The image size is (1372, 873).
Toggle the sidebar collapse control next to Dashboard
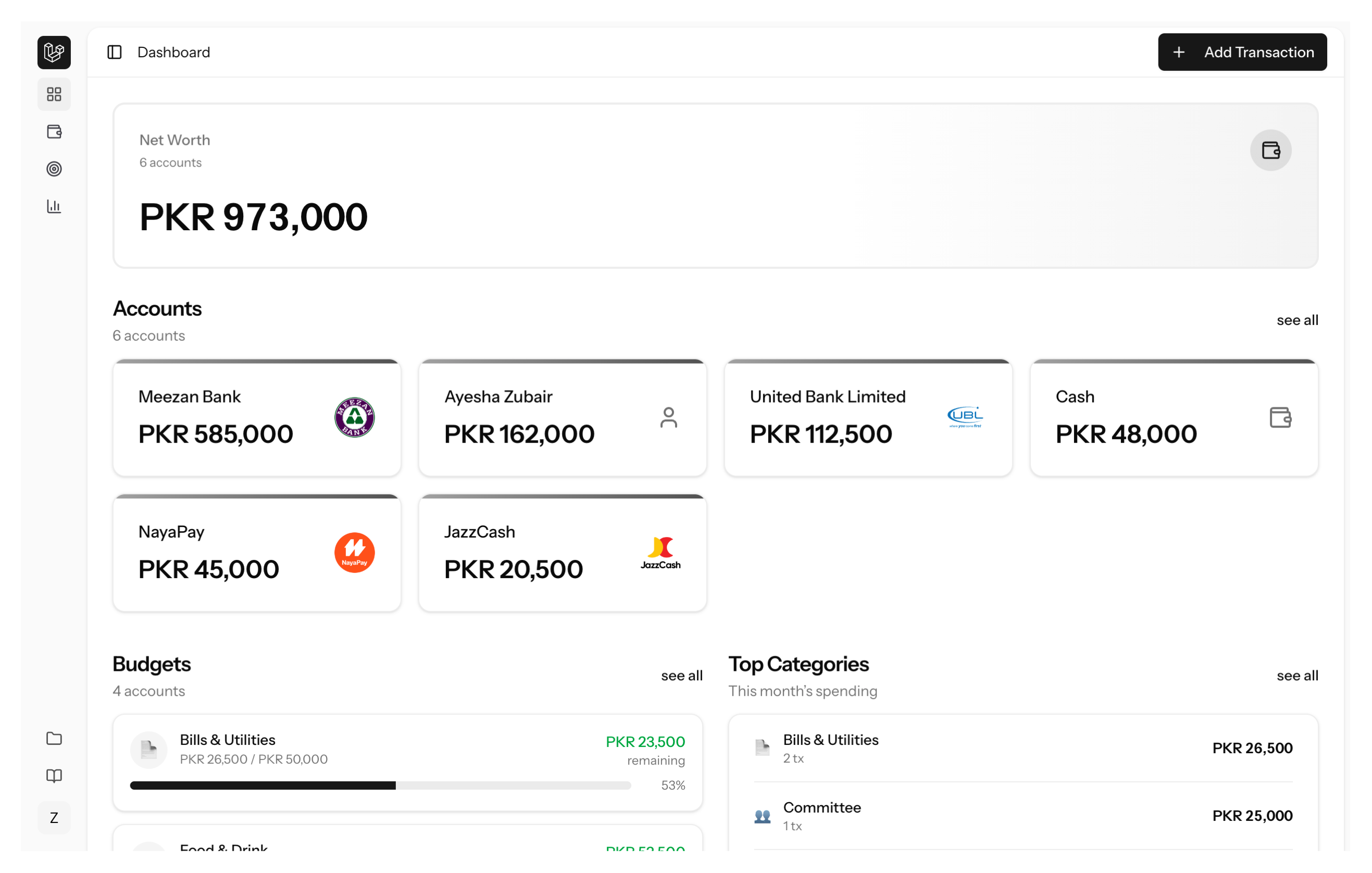[x=115, y=52]
